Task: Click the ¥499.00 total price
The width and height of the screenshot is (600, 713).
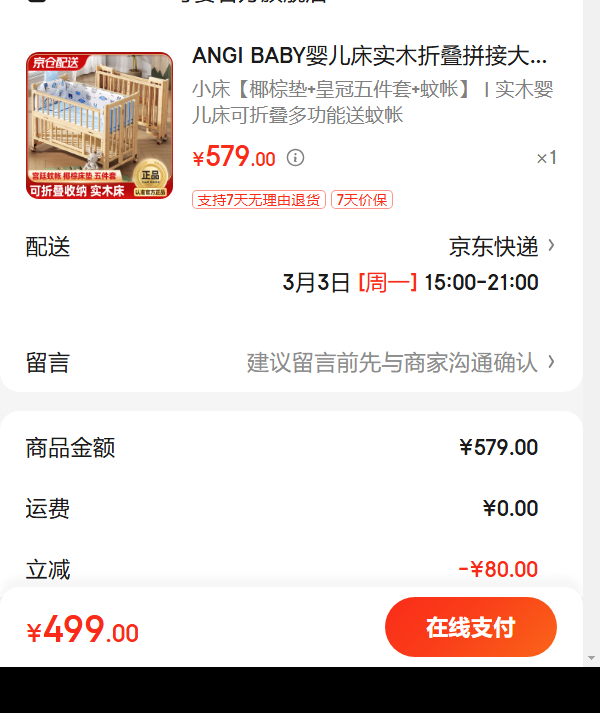Action: click(83, 629)
